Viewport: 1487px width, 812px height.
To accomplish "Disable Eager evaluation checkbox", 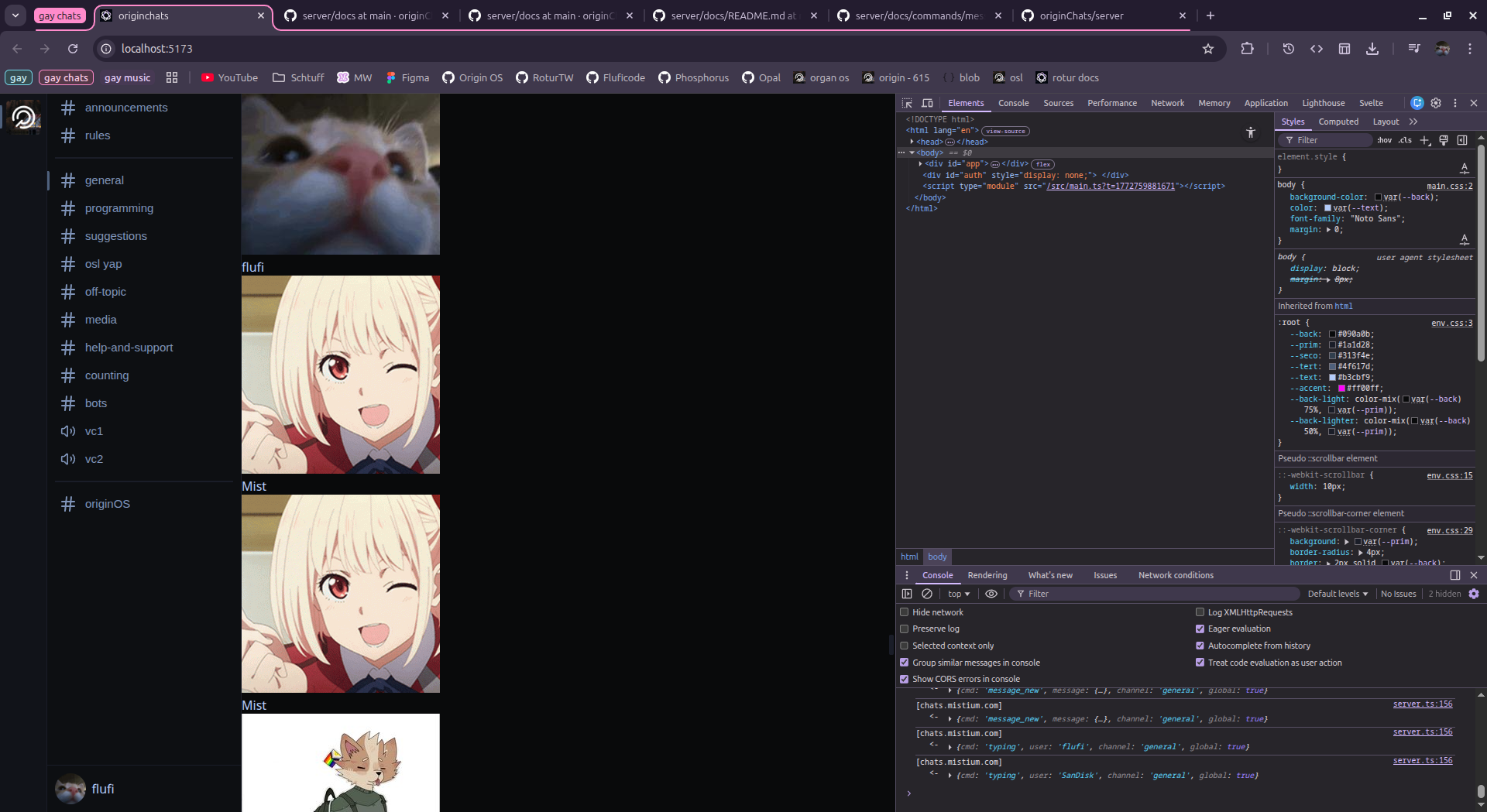I will [1200, 629].
